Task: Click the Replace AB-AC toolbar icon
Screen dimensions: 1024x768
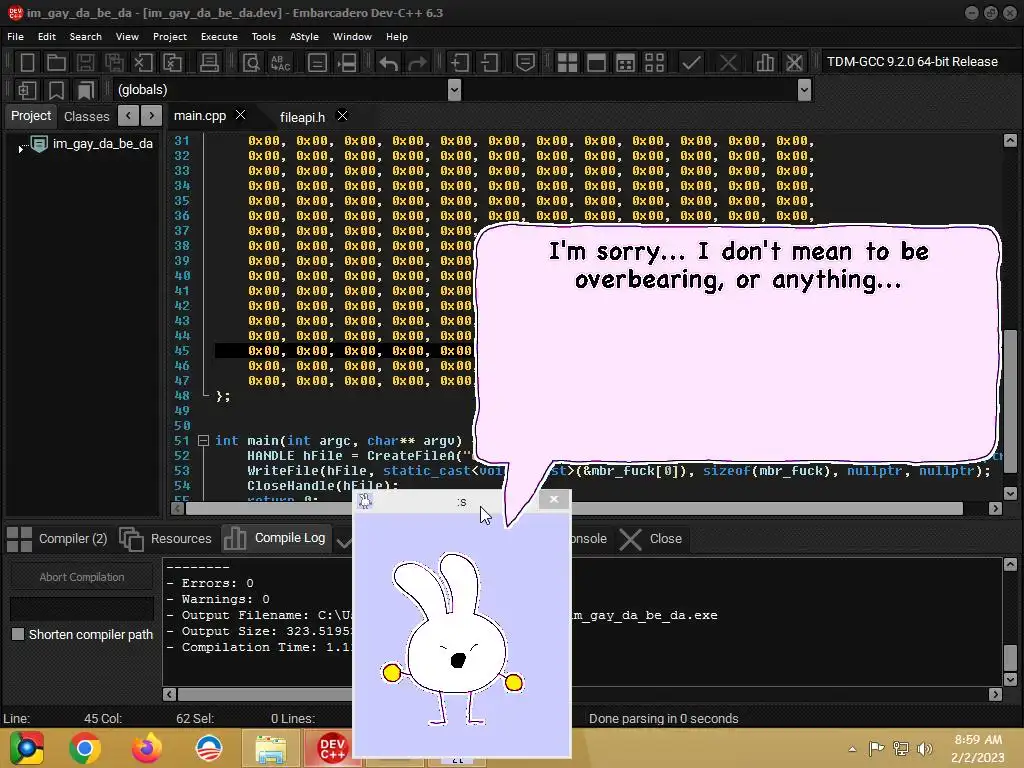Action: pos(280,63)
